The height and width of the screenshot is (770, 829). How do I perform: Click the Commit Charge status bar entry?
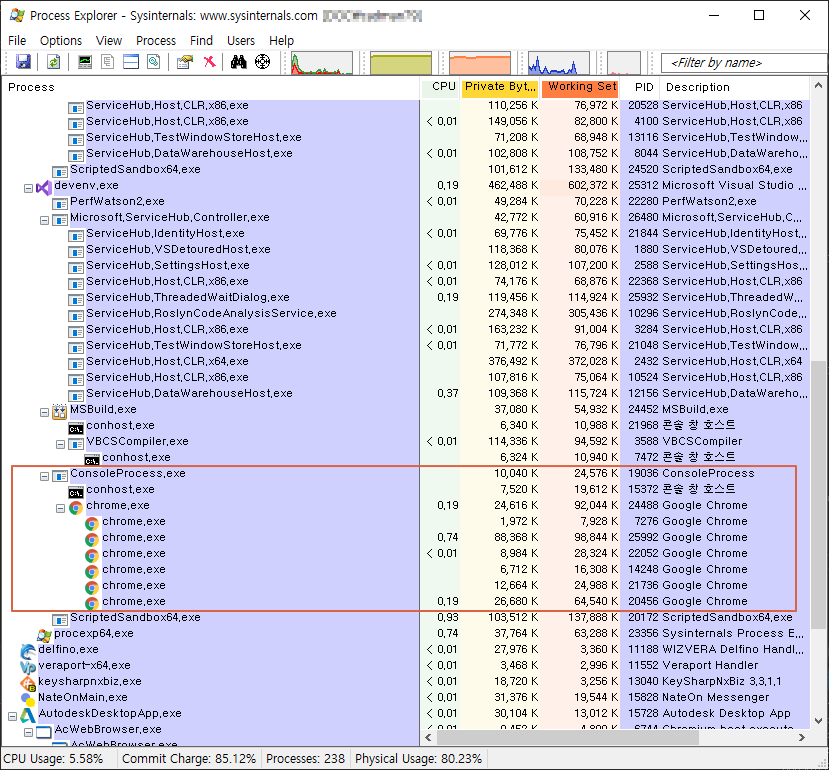tap(189, 758)
